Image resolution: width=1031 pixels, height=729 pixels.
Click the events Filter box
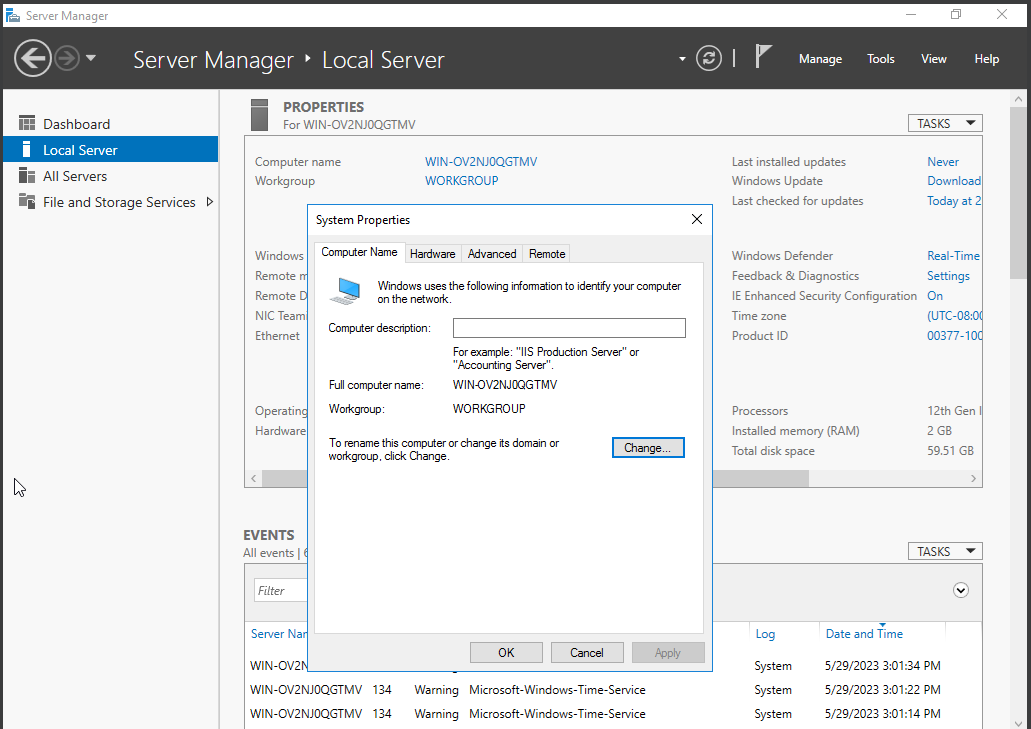point(281,590)
